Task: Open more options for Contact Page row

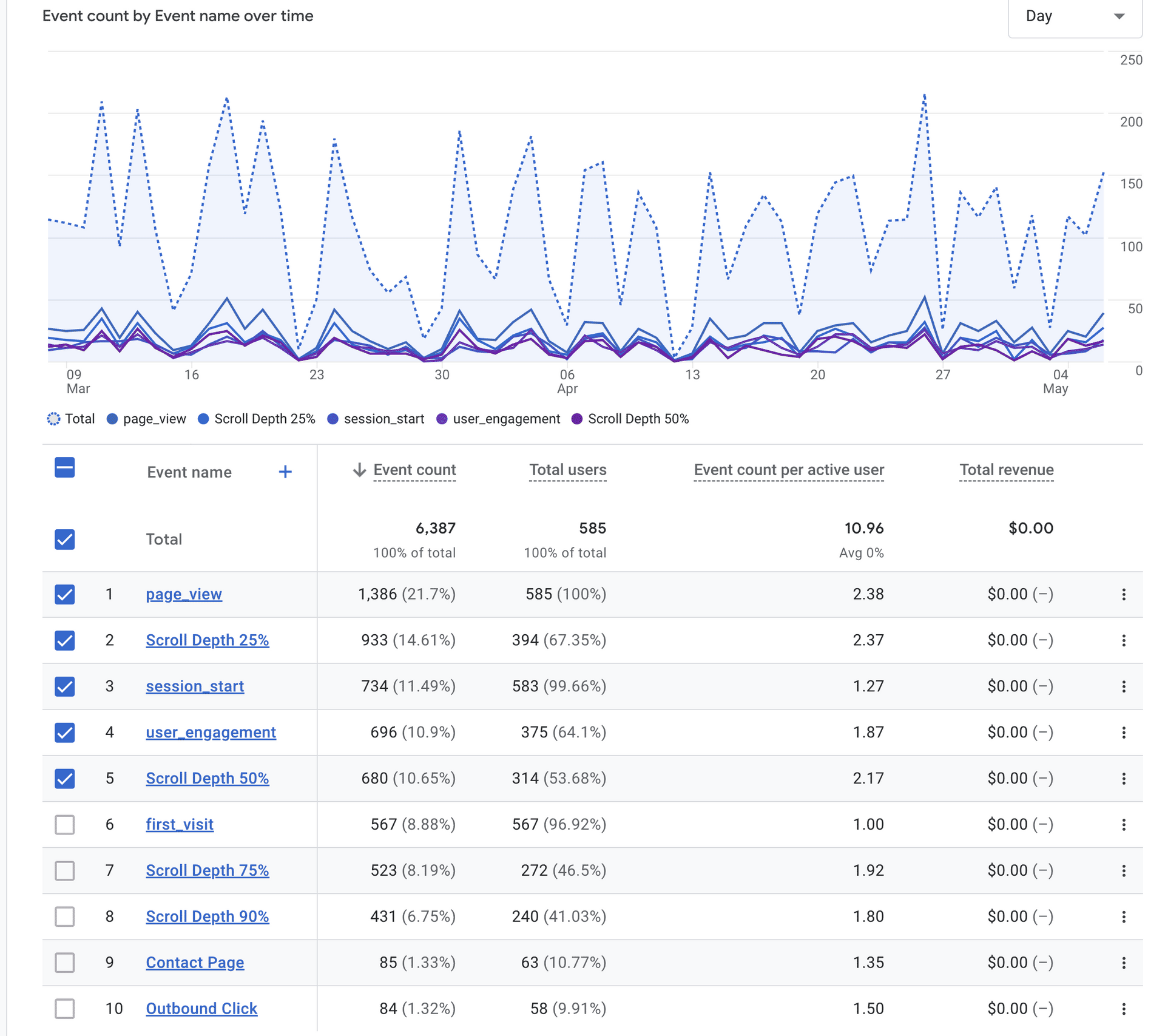Action: [1123, 963]
